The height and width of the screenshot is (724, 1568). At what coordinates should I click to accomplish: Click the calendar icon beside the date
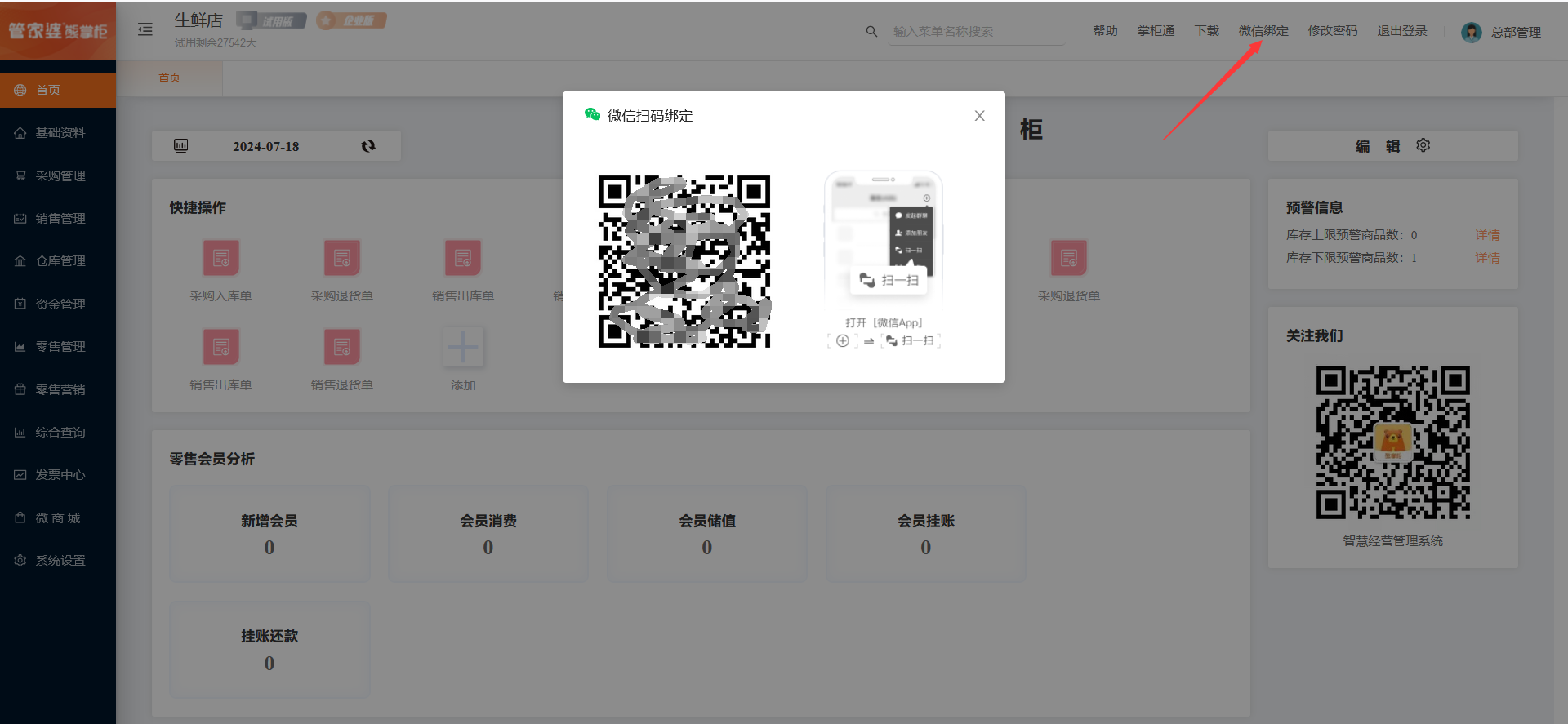click(181, 145)
